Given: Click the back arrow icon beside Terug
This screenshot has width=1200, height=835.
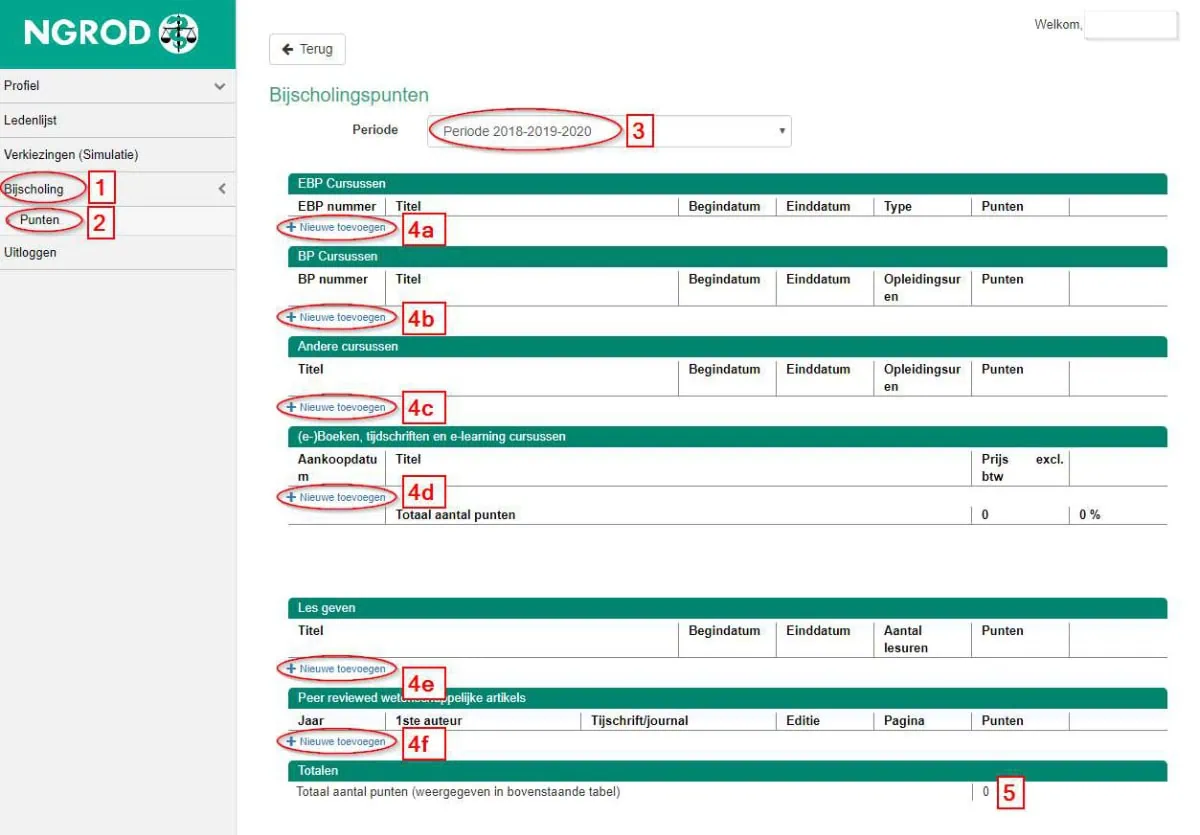Looking at the screenshot, I should coord(288,49).
